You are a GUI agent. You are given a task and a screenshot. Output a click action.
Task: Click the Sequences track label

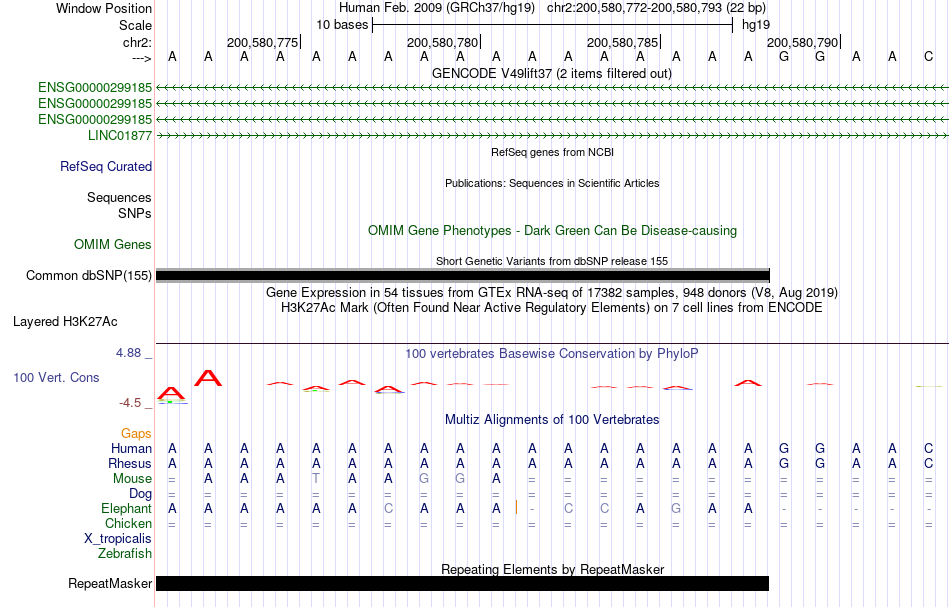coord(119,197)
